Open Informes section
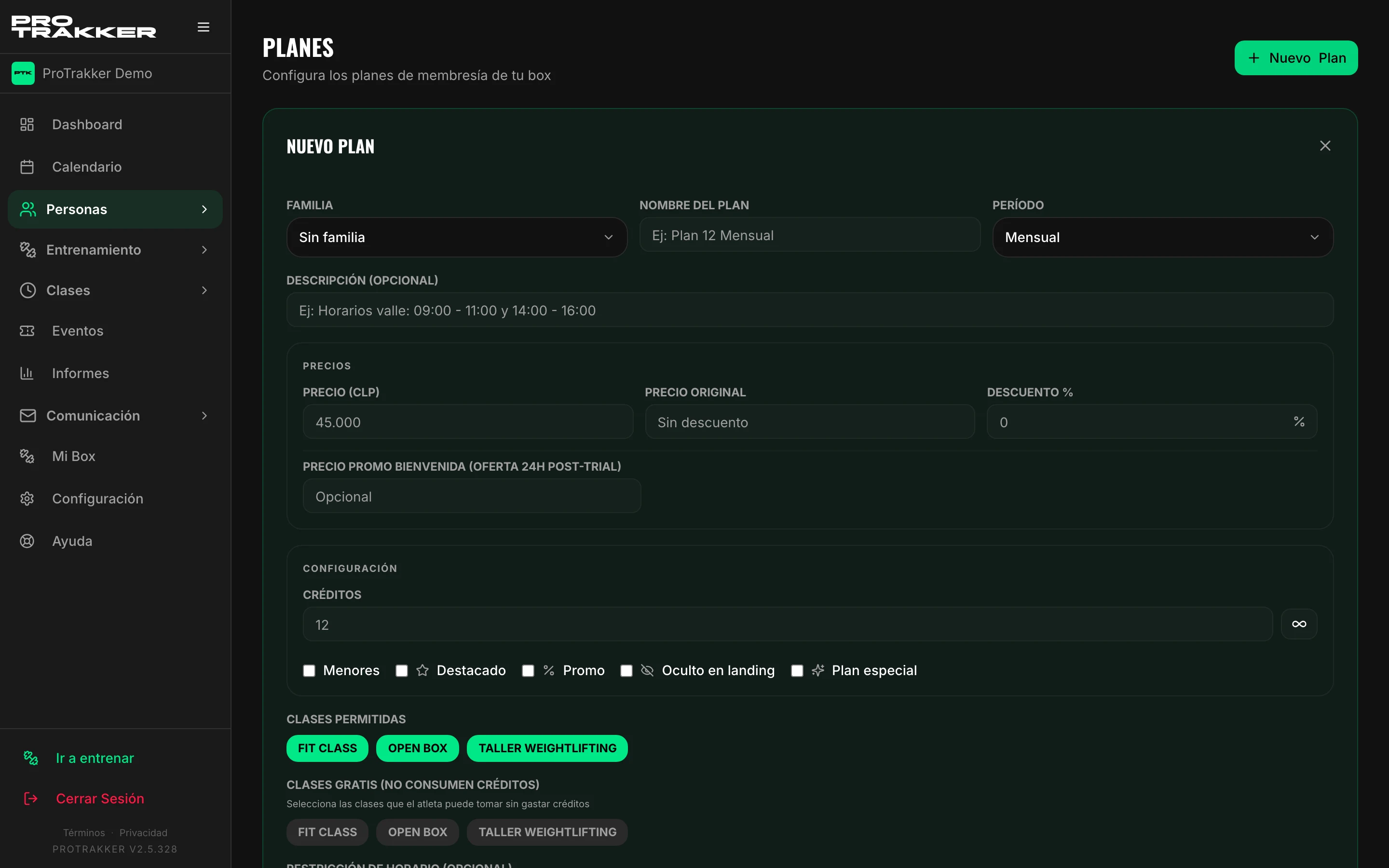Image resolution: width=1389 pixels, height=868 pixels. point(115,373)
